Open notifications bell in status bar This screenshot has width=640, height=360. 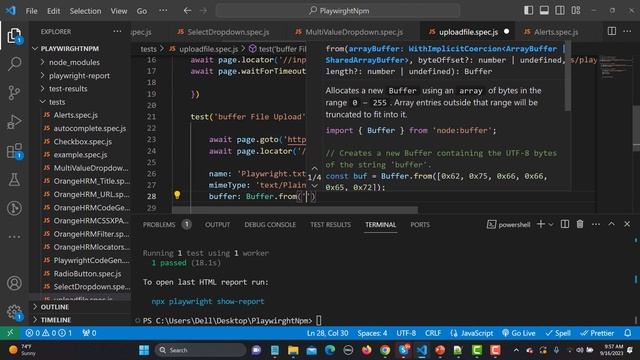(628, 333)
